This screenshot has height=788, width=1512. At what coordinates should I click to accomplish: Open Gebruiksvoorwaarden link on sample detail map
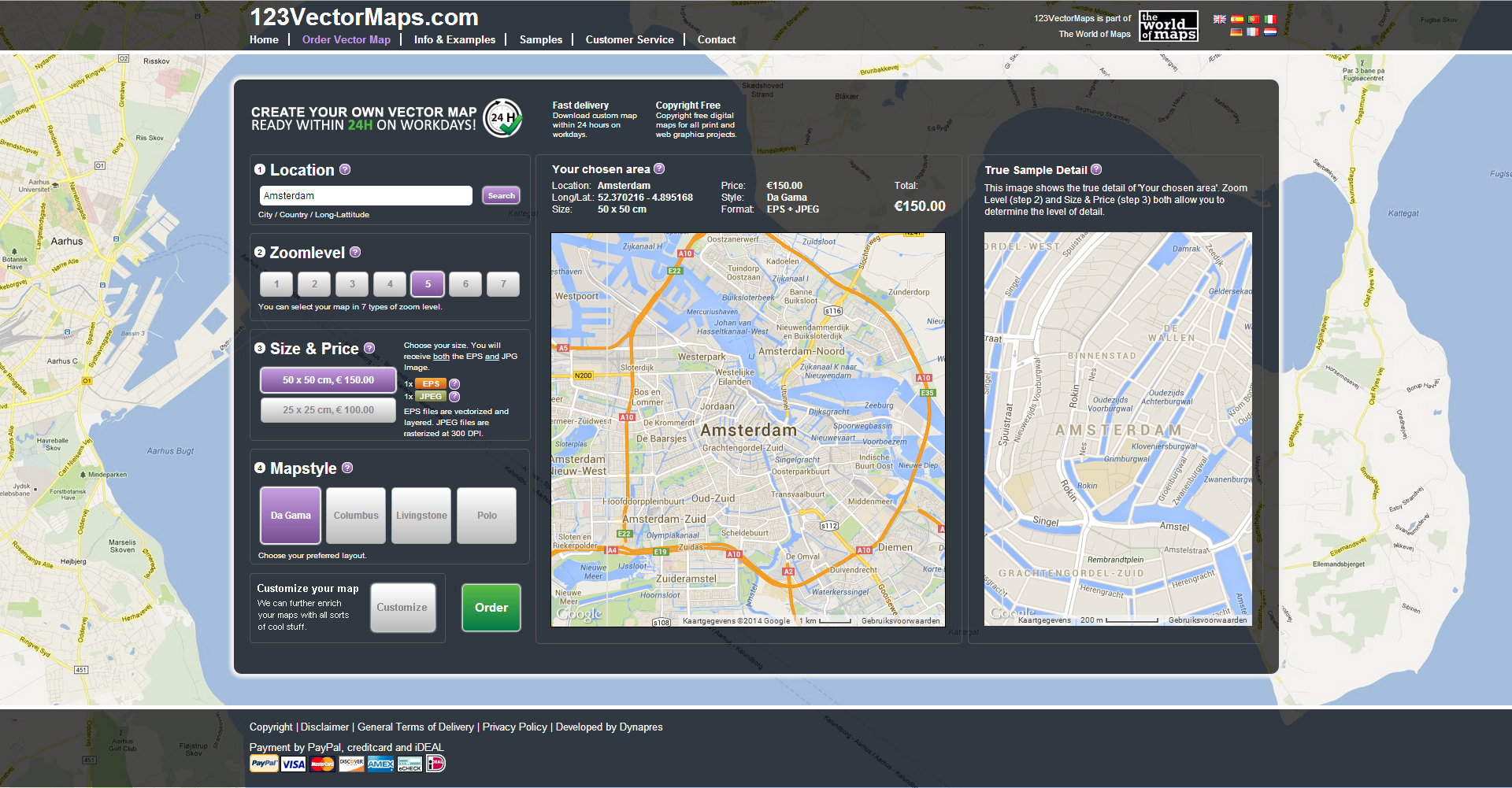pos(1208,620)
